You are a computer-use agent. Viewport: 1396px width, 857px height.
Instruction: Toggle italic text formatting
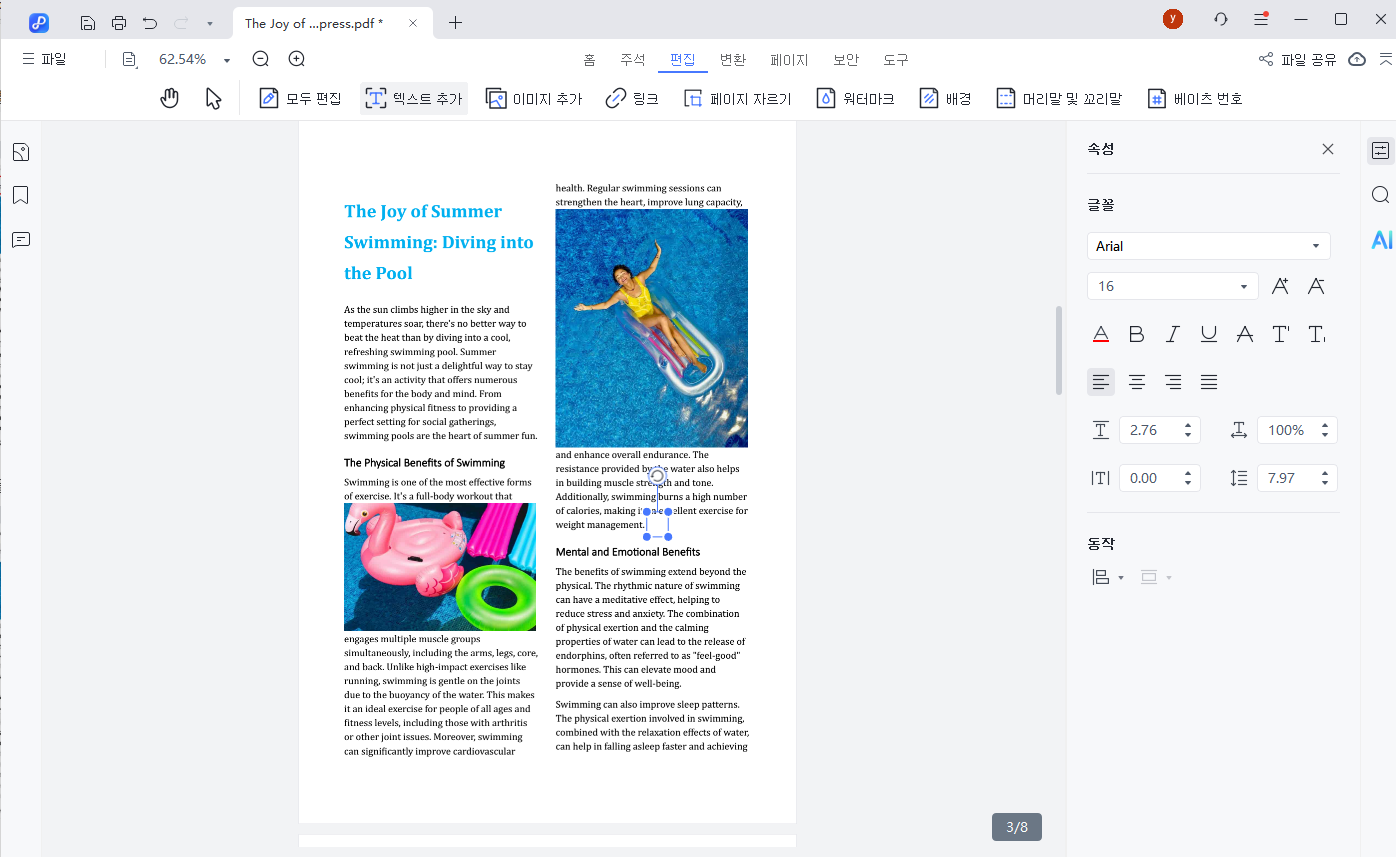(x=1172, y=334)
